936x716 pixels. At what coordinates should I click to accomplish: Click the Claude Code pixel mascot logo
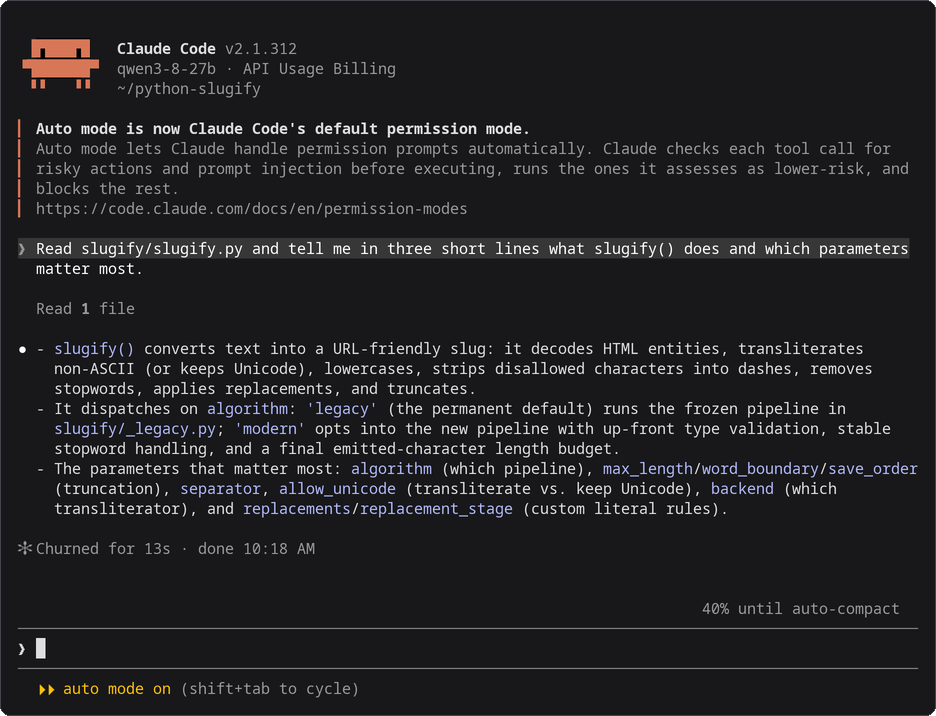61,64
